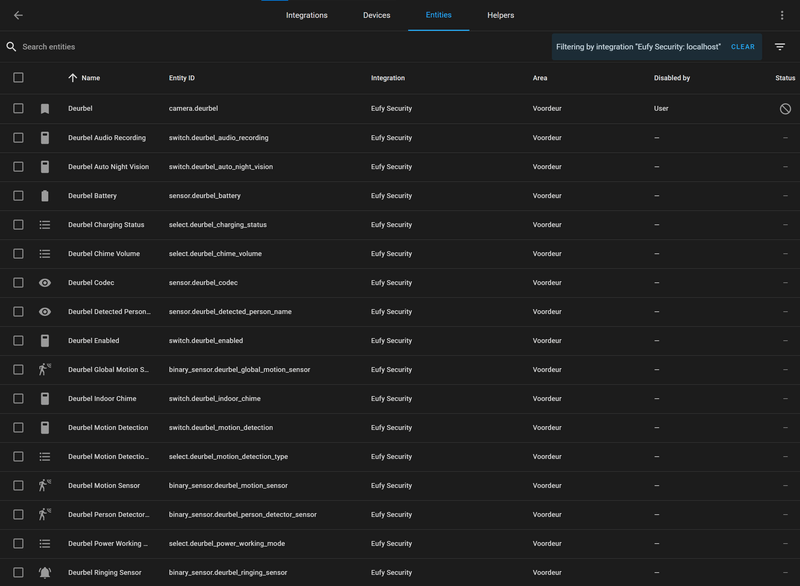Sort by the Area column header
This screenshot has height=586, width=800.
click(540, 78)
